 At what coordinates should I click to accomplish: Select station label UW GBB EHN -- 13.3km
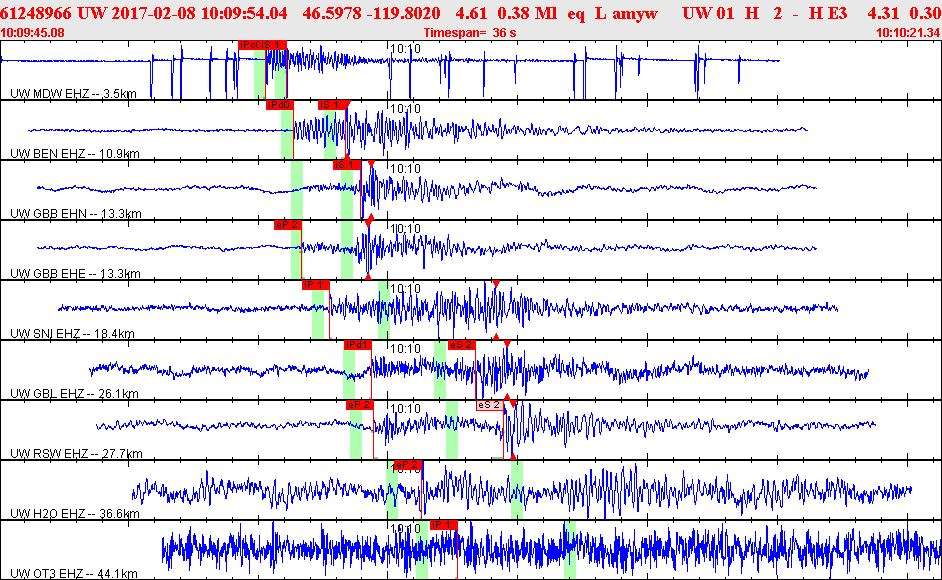[x=76, y=214]
